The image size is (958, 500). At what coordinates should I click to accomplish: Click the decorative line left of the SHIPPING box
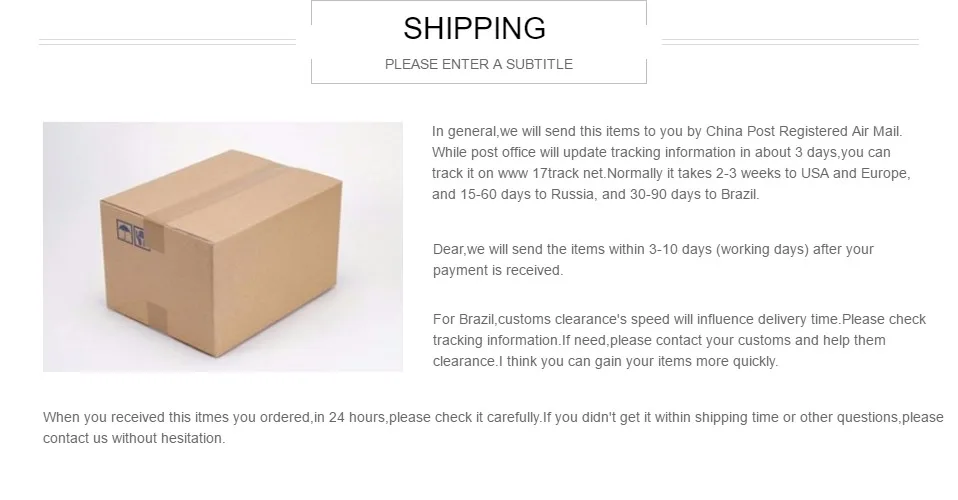167,42
